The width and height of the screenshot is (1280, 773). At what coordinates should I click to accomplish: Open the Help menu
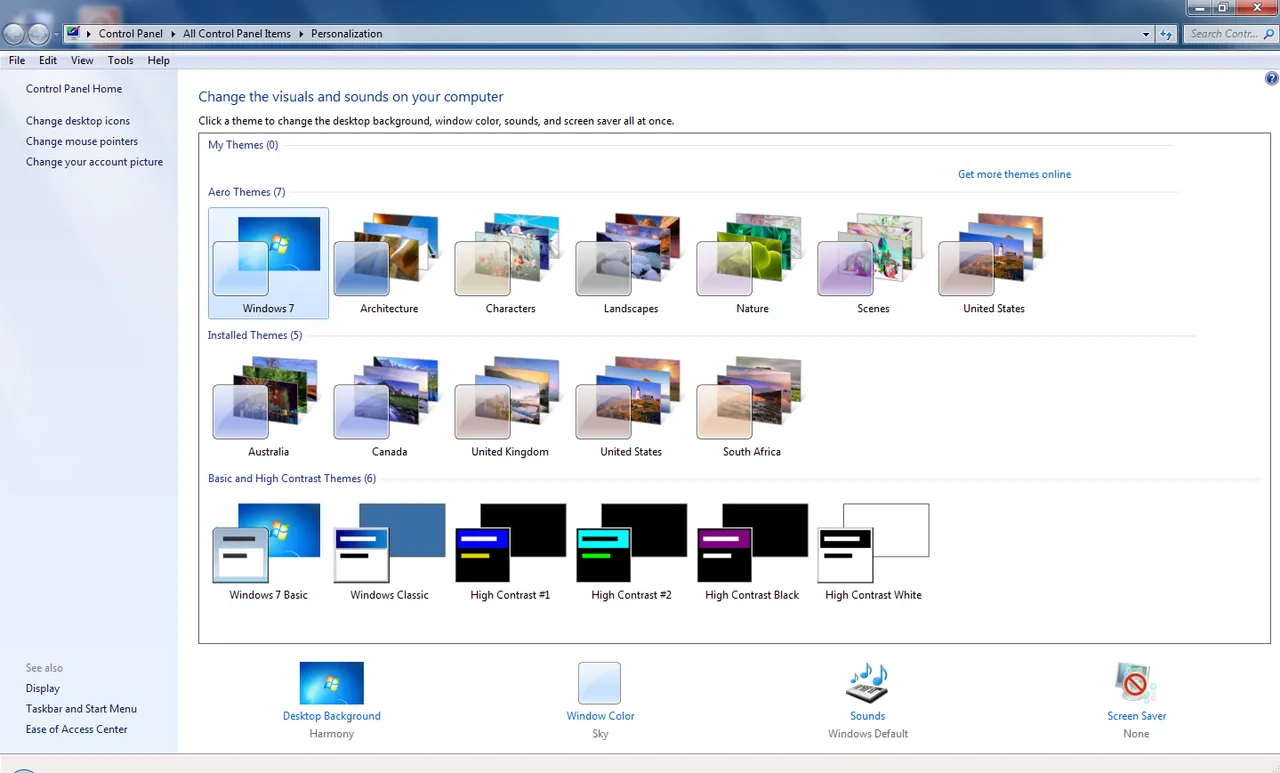point(159,60)
